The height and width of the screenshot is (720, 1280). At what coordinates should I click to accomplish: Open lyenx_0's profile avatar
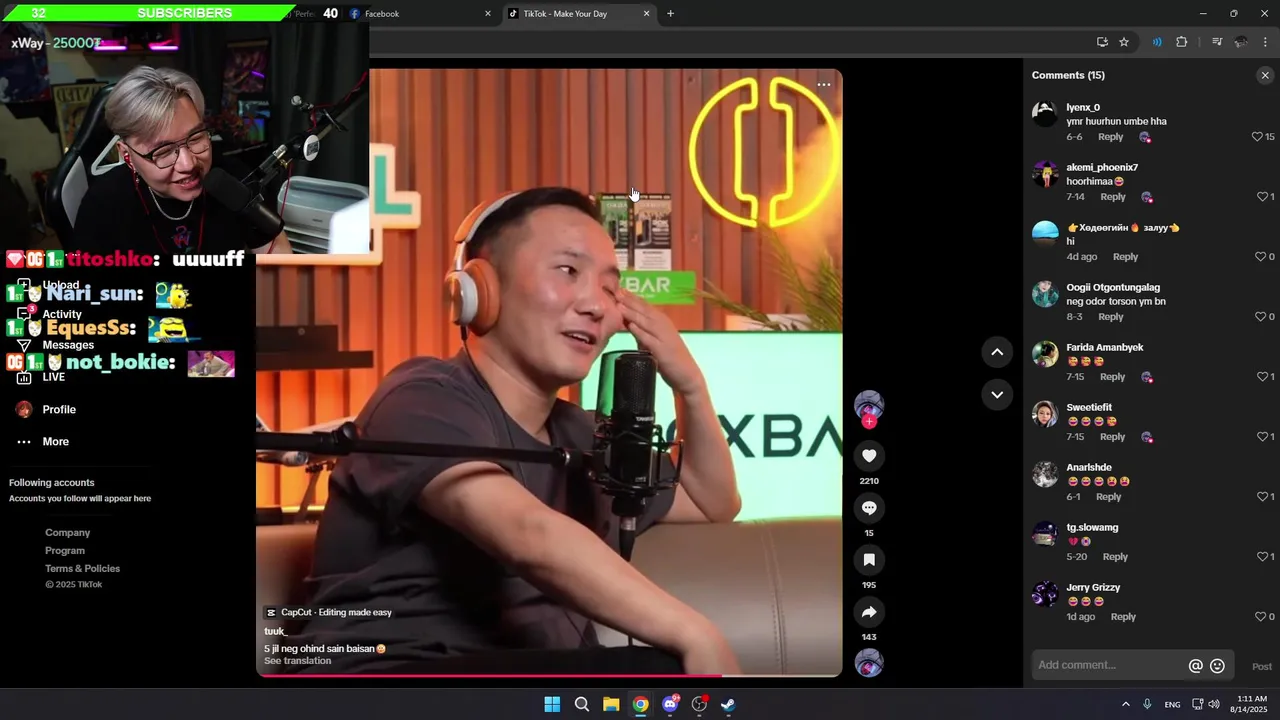[x=1045, y=114]
